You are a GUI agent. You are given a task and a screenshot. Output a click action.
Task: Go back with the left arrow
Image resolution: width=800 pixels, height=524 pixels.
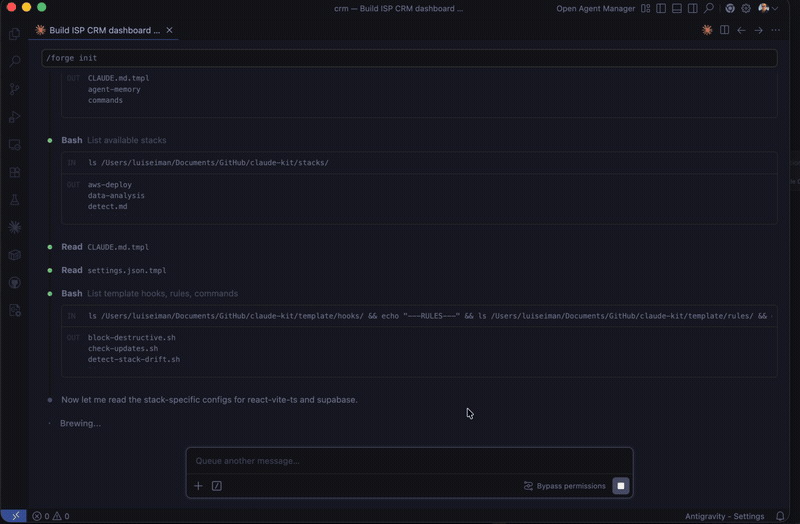[741, 30]
